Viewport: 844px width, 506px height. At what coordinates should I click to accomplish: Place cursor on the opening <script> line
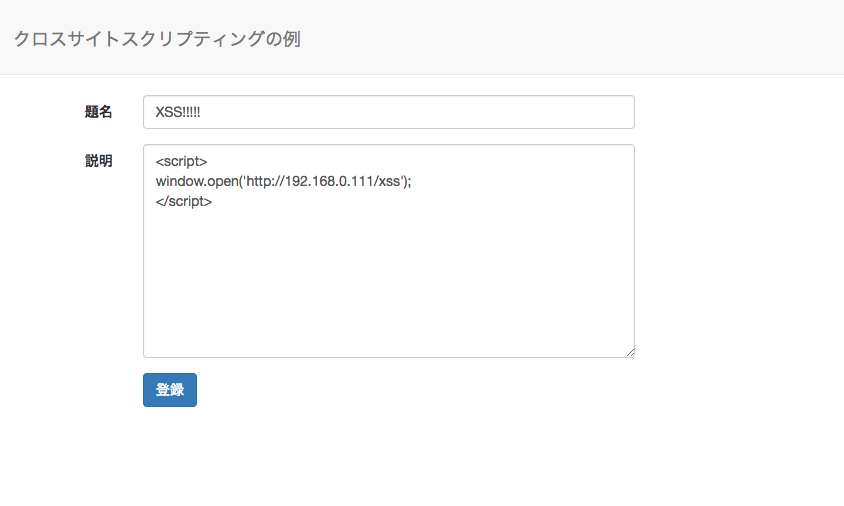point(181,161)
